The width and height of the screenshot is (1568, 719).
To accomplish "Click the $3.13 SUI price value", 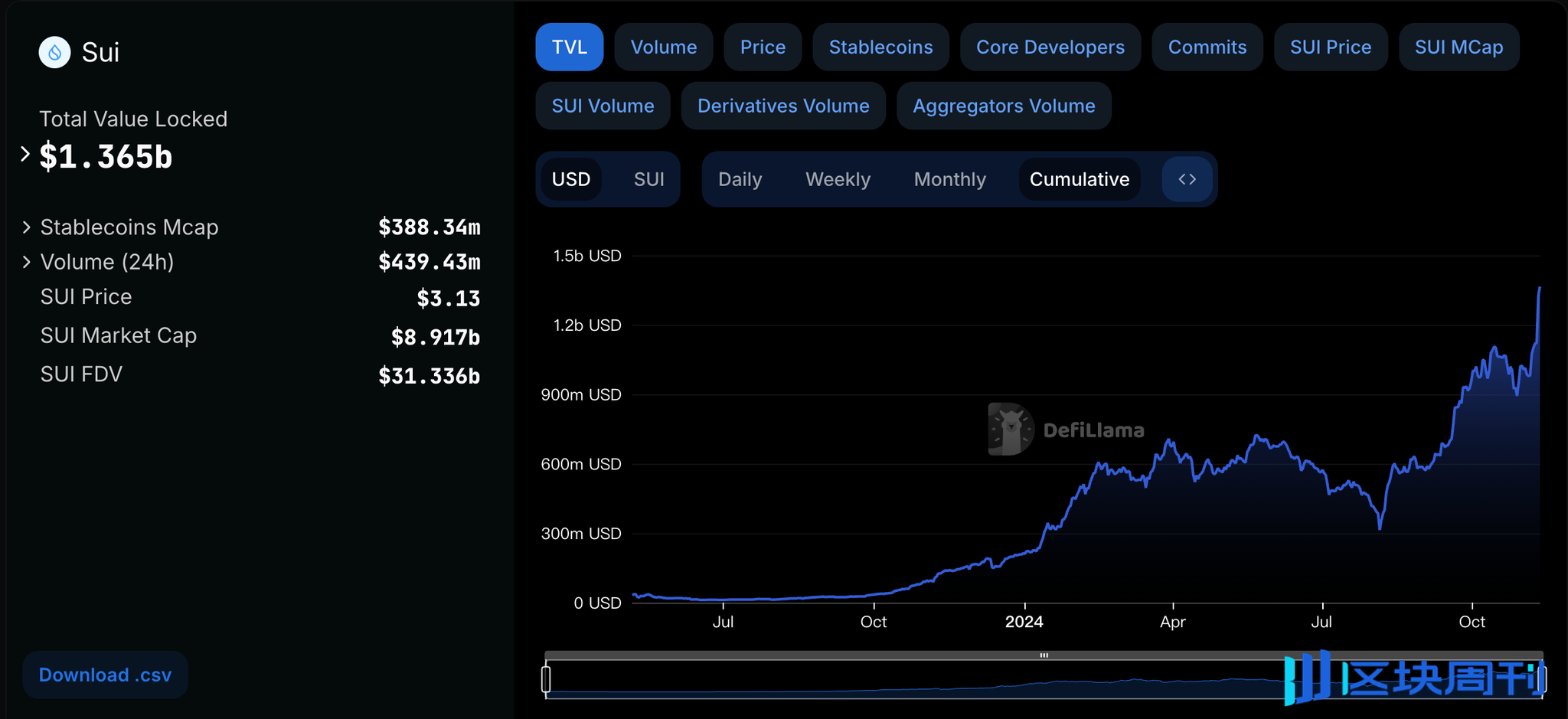I will [449, 299].
